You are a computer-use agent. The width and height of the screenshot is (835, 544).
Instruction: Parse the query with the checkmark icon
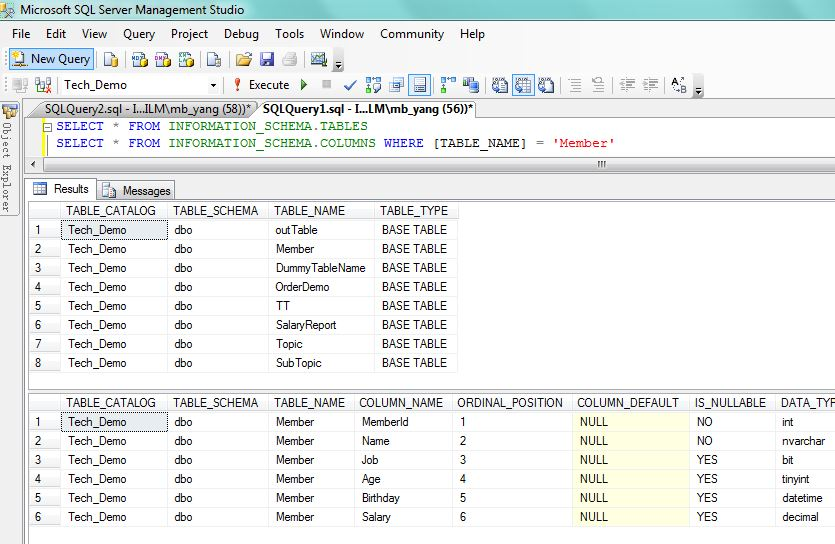pos(350,85)
